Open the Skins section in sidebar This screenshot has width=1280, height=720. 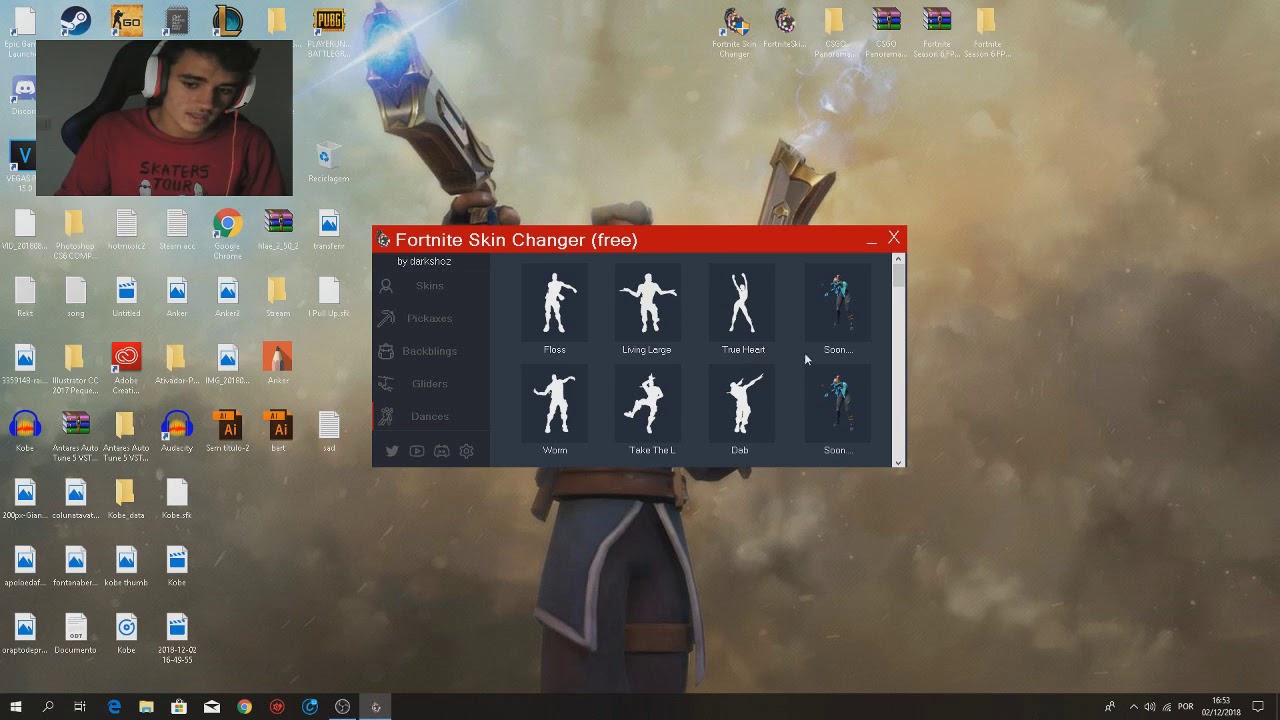point(430,286)
